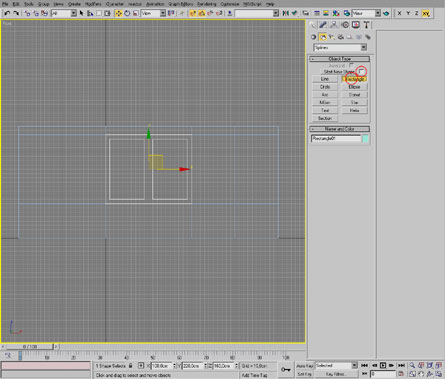Click the Redo arrow icon
Viewport: 445px width, 379px height.
16,13
